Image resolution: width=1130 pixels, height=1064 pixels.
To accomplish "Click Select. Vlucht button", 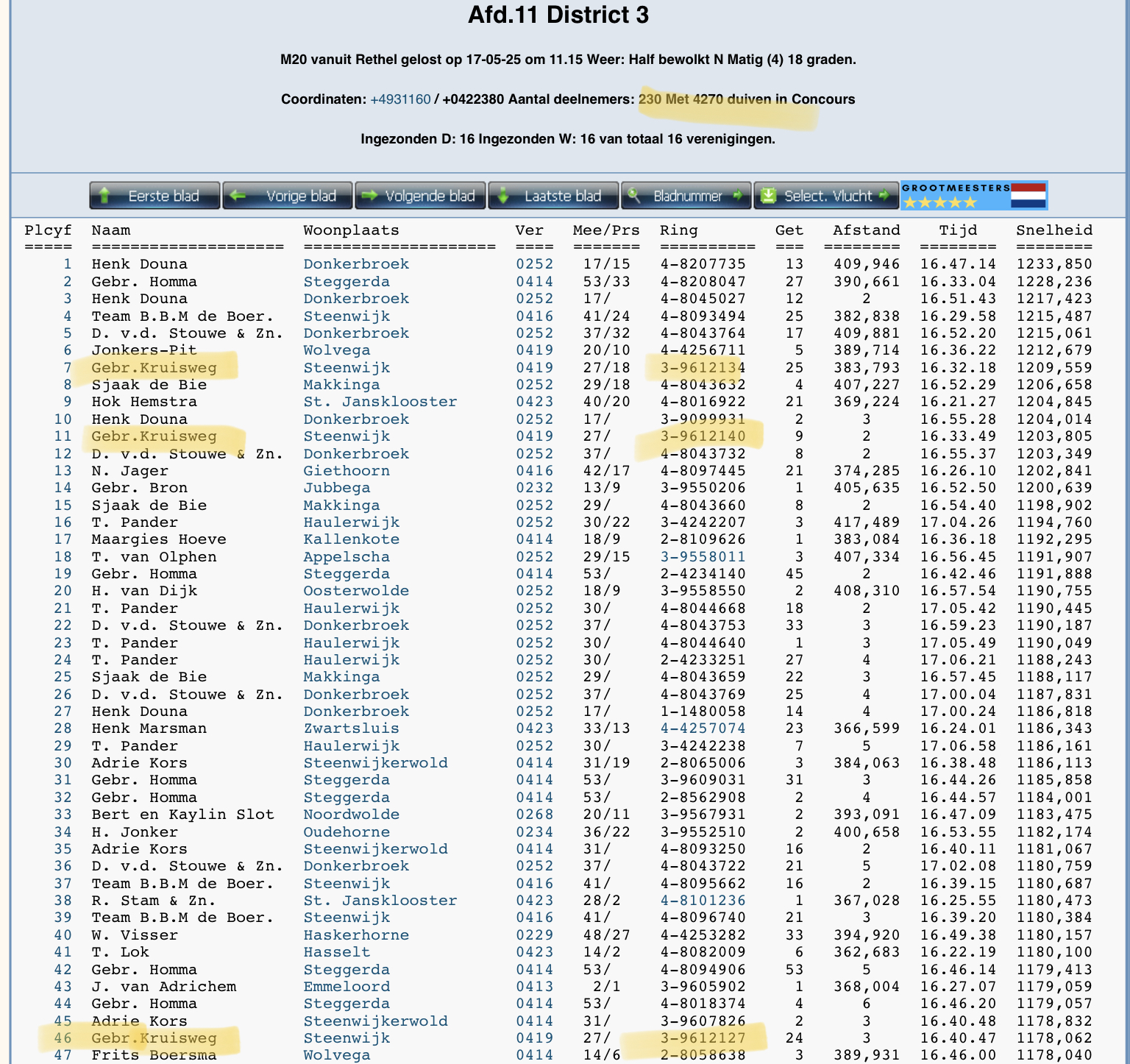I will coord(826,196).
